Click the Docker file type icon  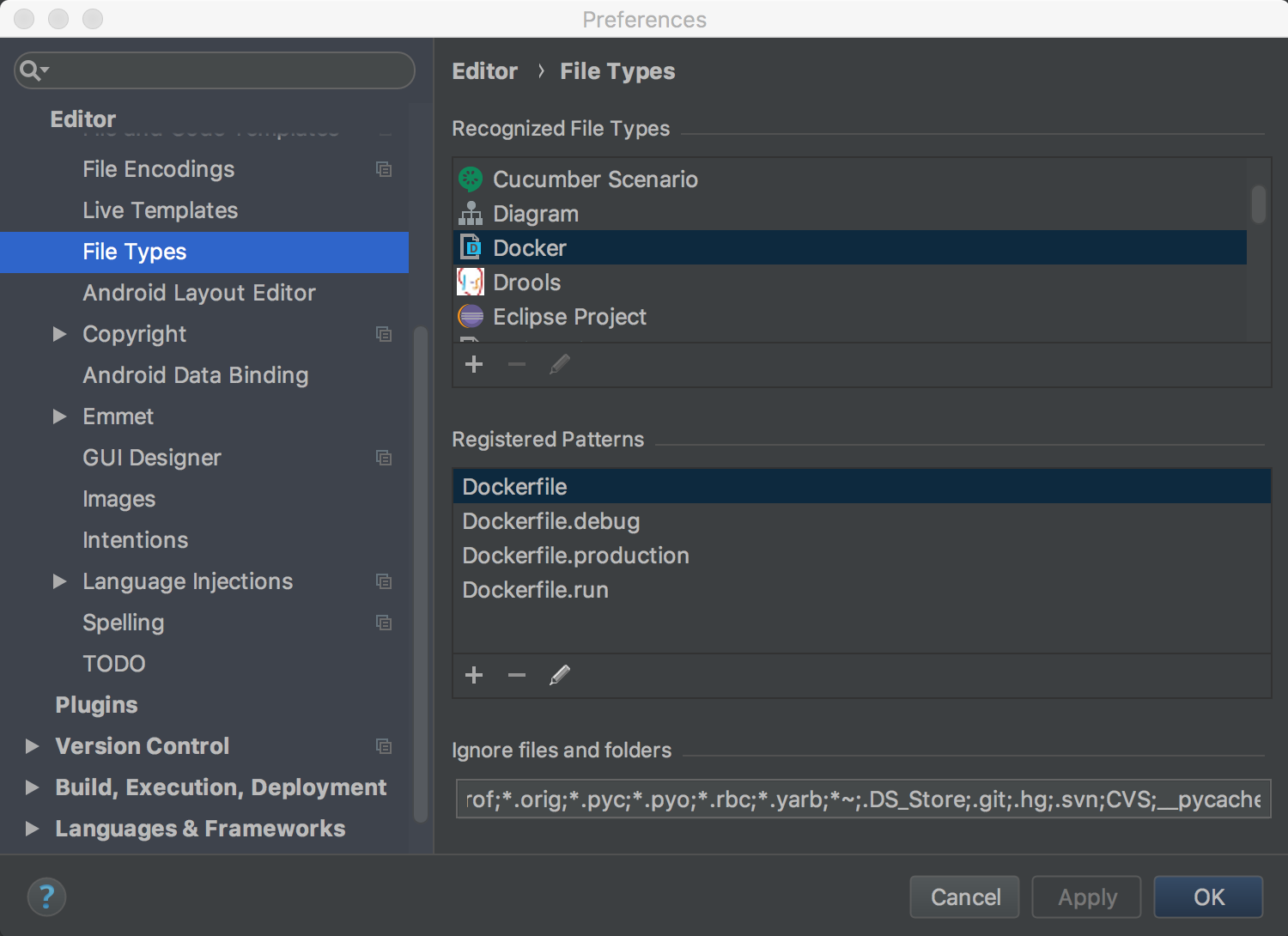pyautogui.click(x=471, y=247)
